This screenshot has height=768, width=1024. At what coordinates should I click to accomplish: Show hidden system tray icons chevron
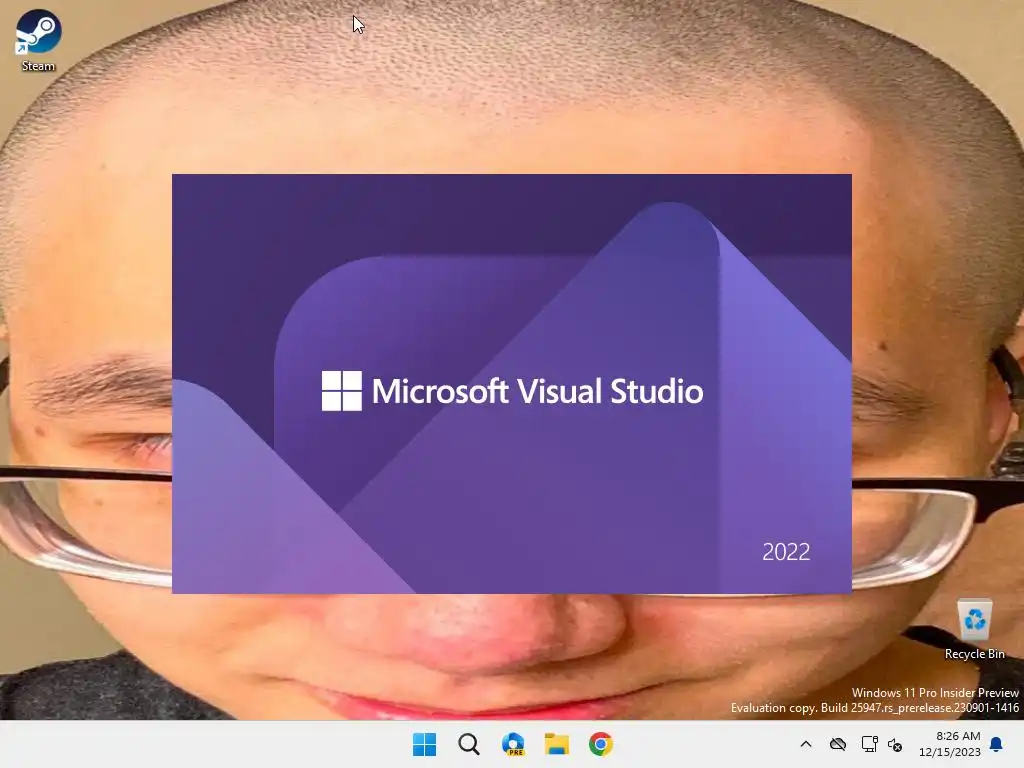pos(806,744)
